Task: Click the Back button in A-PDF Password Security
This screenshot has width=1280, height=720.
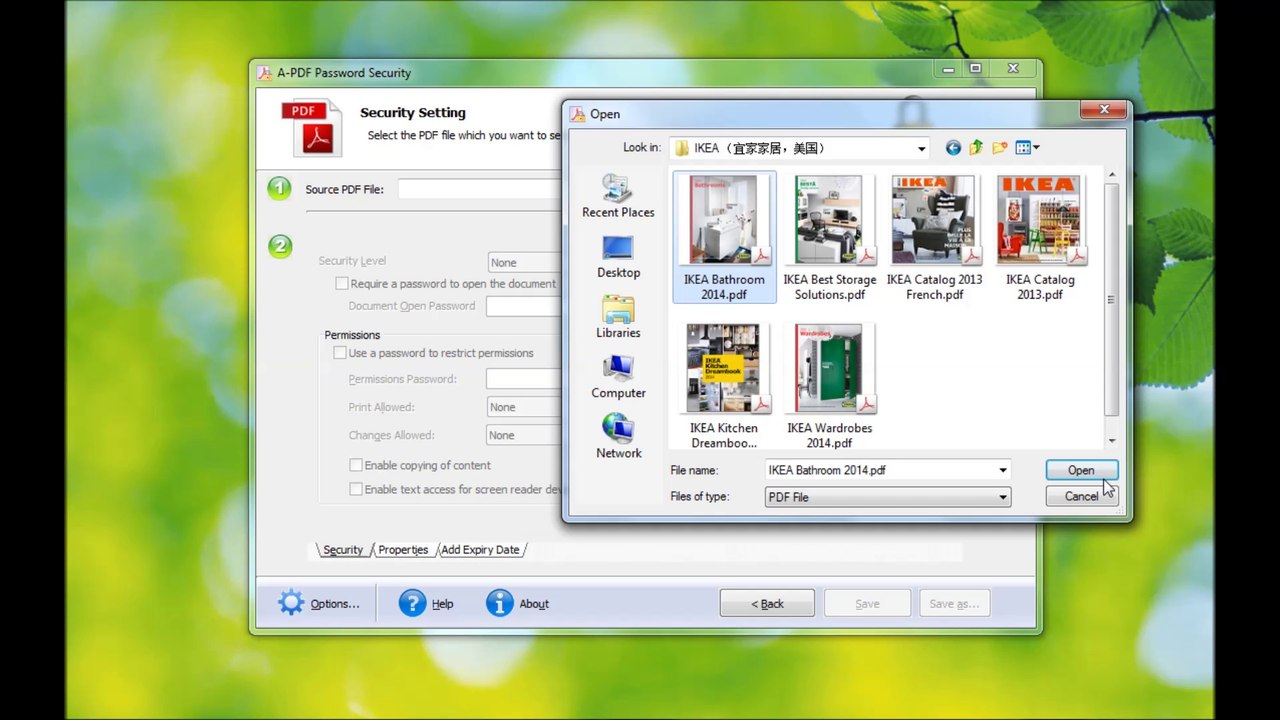Action: (767, 603)
